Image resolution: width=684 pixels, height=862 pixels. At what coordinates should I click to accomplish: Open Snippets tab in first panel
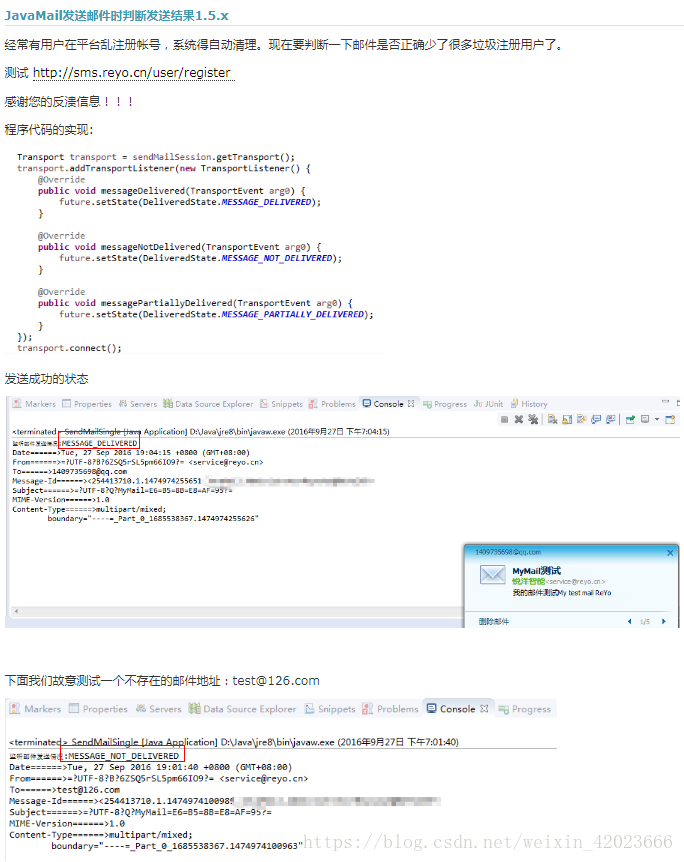click(x=281, y=404)
